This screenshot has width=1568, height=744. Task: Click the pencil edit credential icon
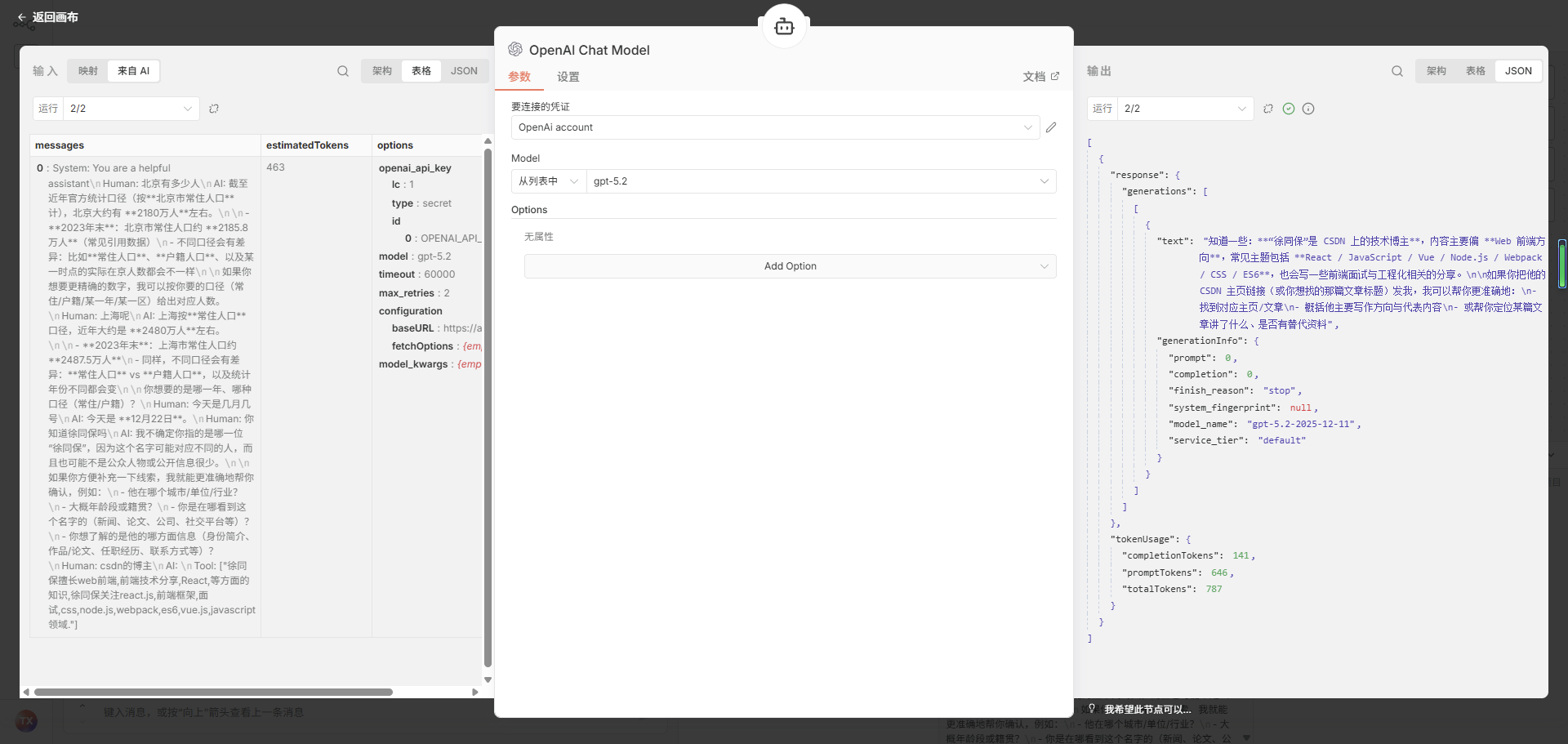(1051, 127)
